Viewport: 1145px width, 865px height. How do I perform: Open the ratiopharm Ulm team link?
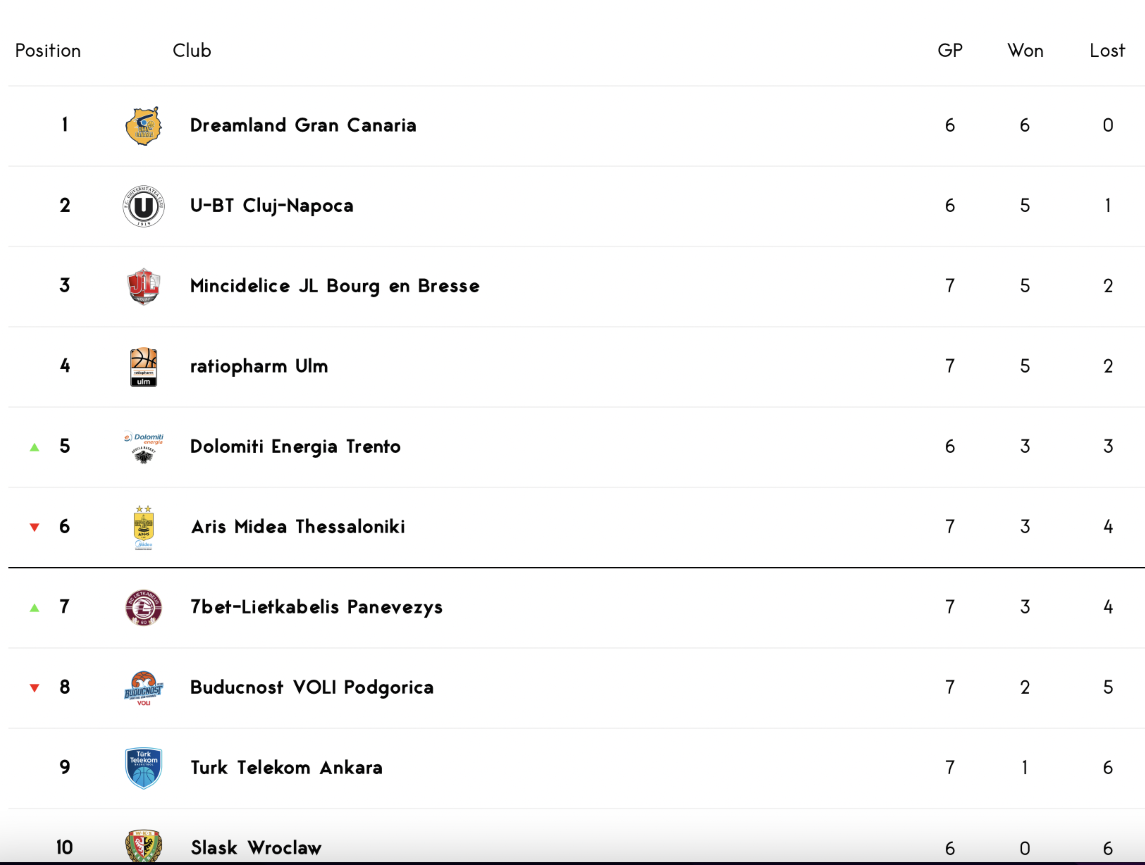[x=259, y=366]
